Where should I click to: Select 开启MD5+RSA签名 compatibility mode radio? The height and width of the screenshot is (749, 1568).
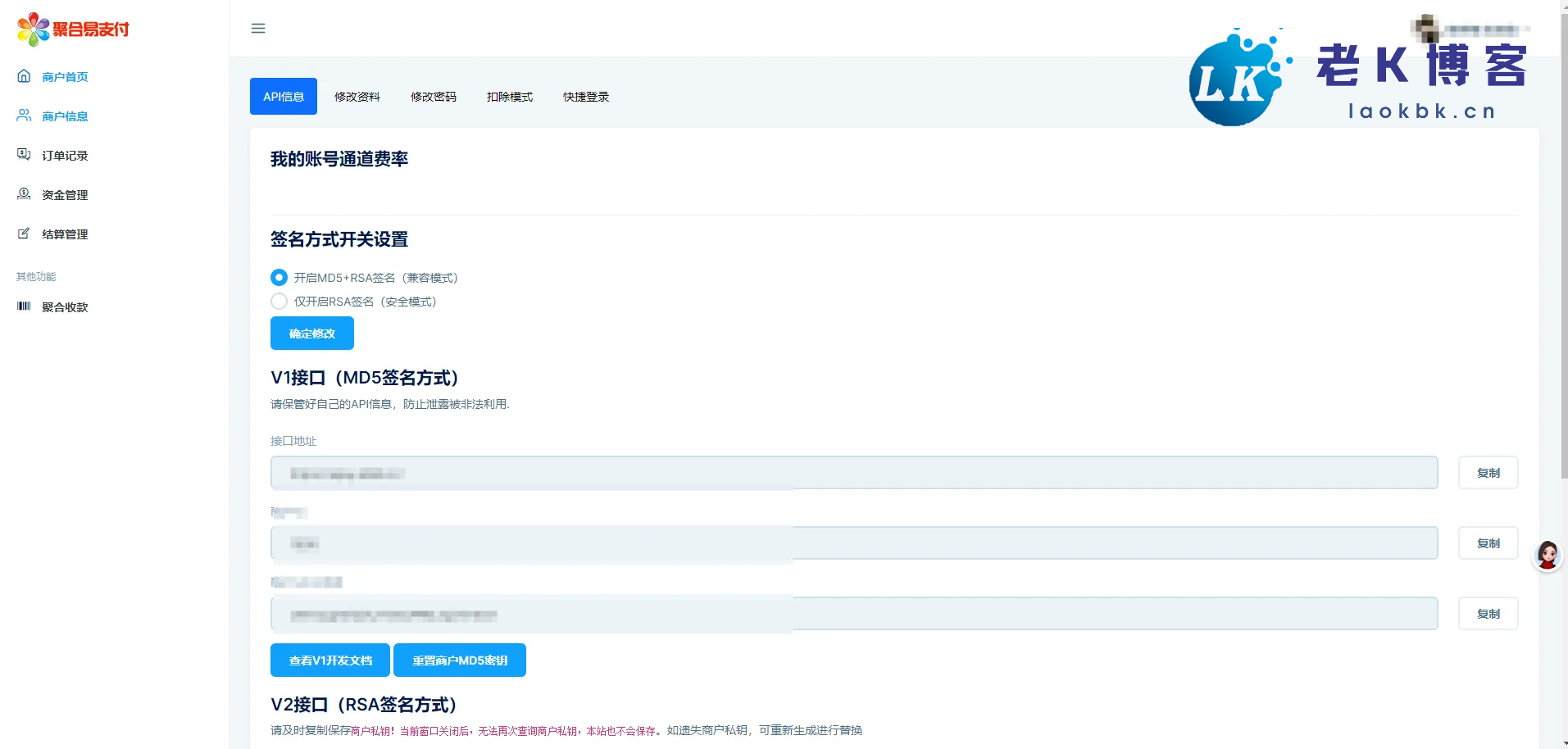(x=280, y=278)
